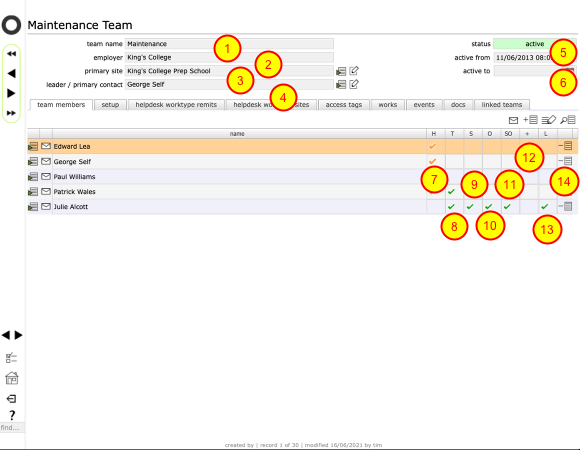Screen dimensions: 580x450
Task: Toggle Julie Alcott's O checkbox
Action: (489, 207)
